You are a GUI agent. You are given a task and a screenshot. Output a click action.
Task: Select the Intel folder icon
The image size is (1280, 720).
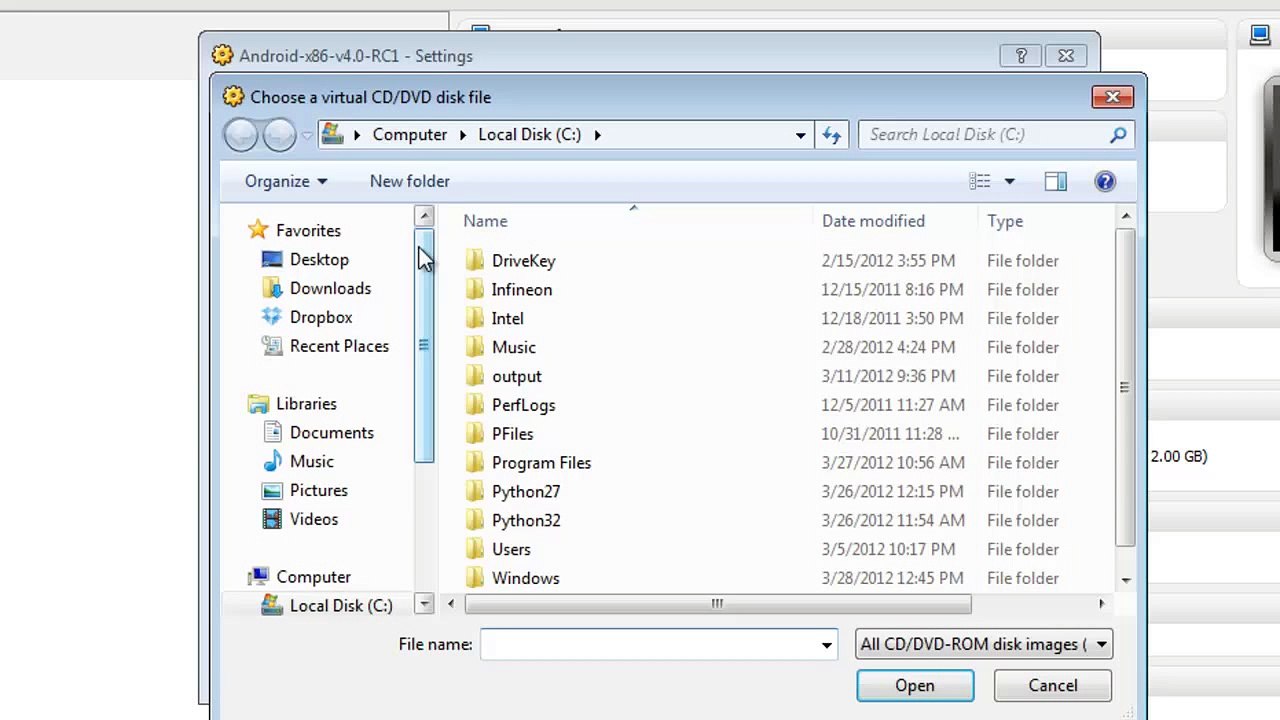475,319
